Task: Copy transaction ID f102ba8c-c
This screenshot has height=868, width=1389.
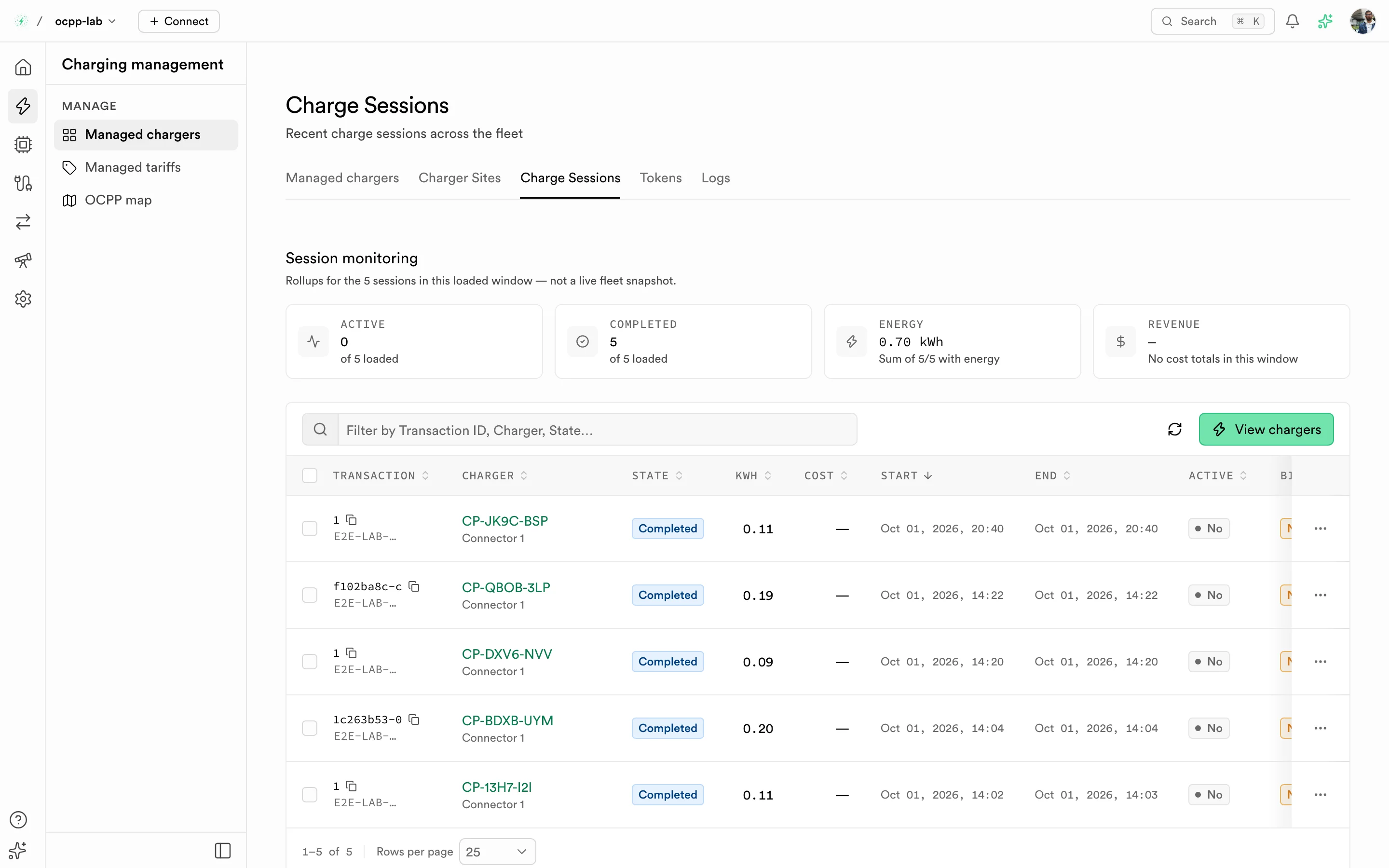Action: tap(414, 586)
